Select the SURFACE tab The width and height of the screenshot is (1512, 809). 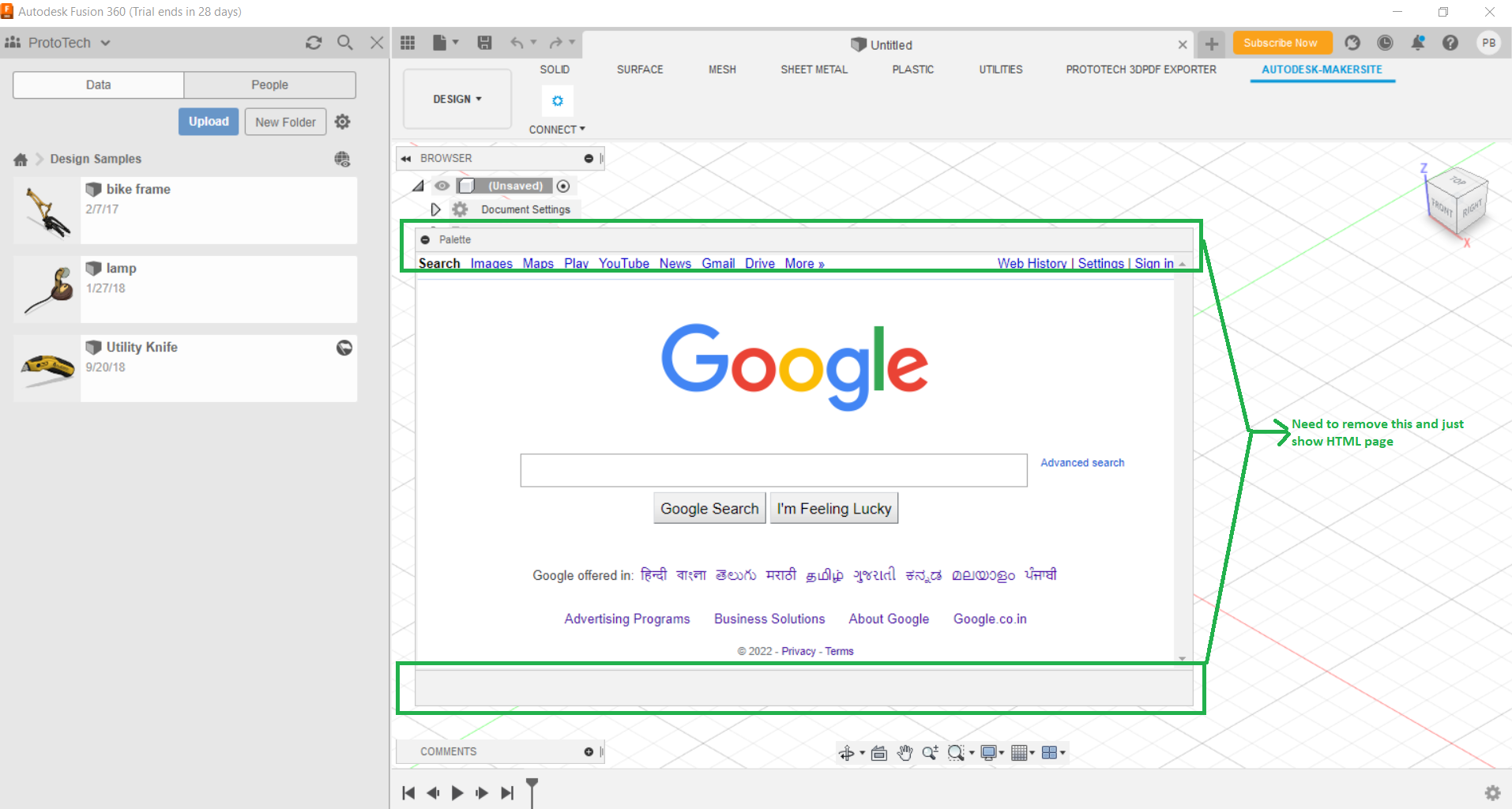tap(640, 70)
